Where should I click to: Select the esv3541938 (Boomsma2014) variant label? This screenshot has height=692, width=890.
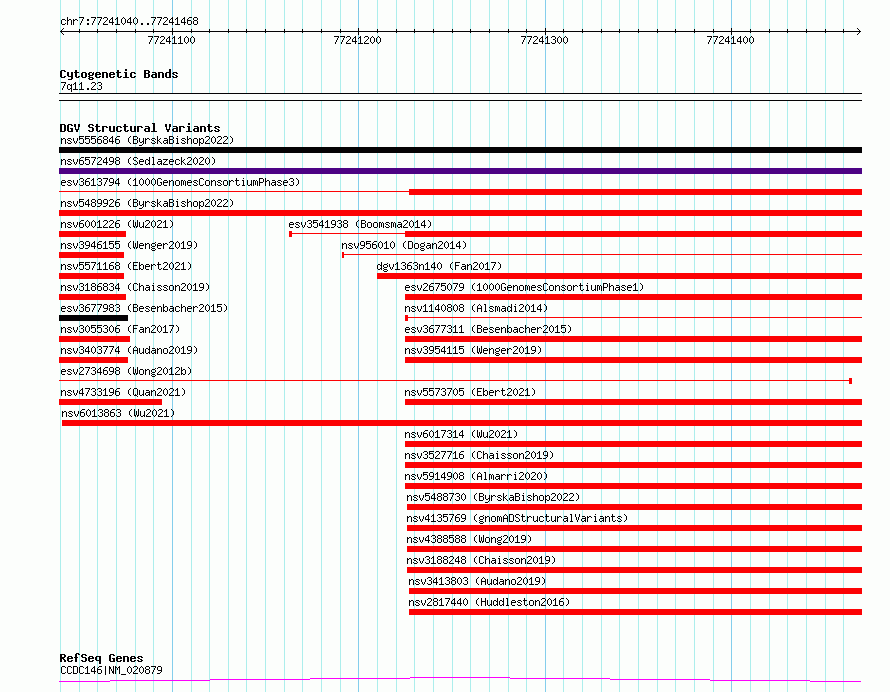(x=360, y=224)
